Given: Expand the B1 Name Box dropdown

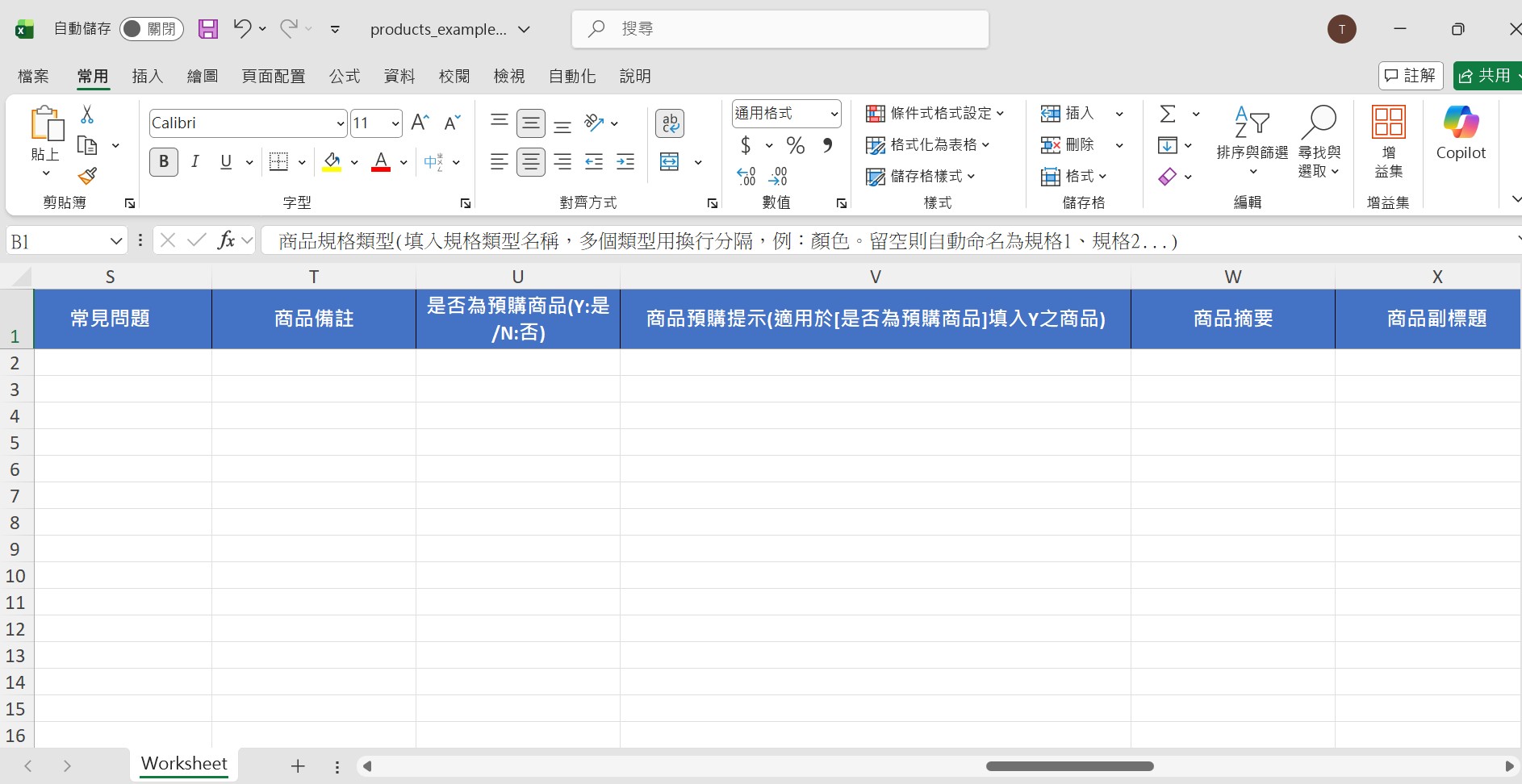Looking at the screenshot, I should point(116,241).
